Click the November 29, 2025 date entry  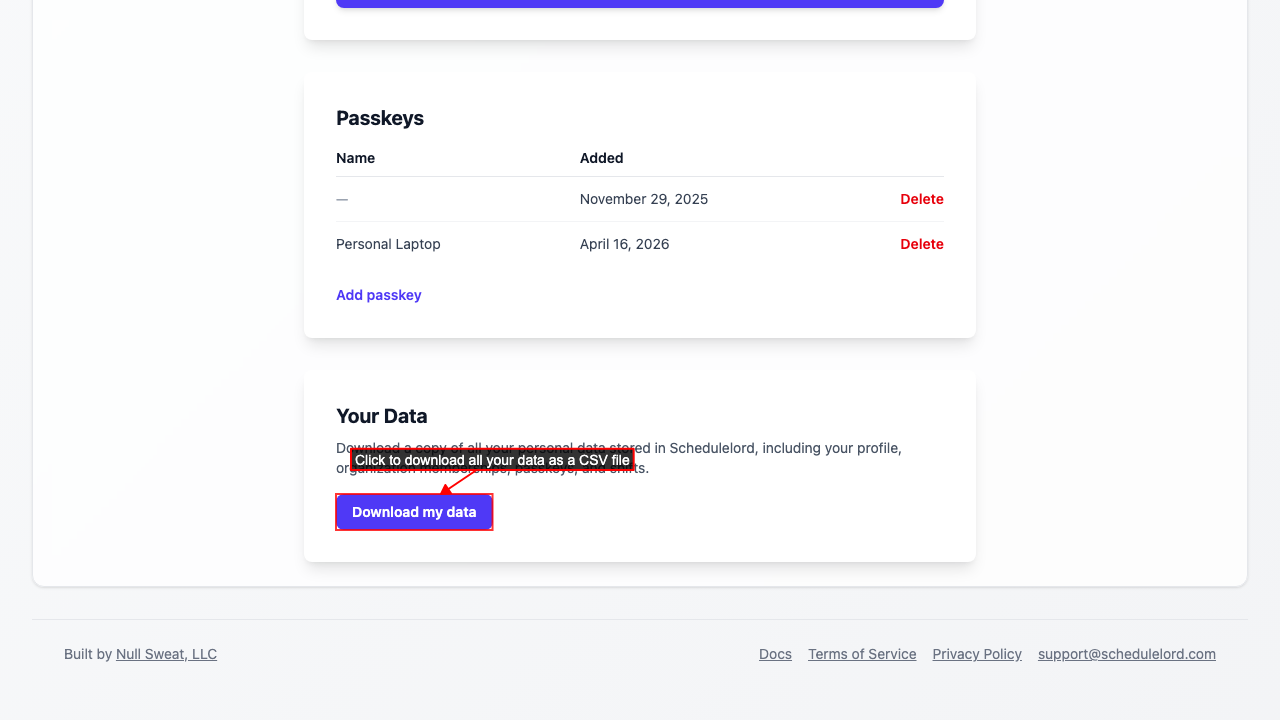click(643, 199)
